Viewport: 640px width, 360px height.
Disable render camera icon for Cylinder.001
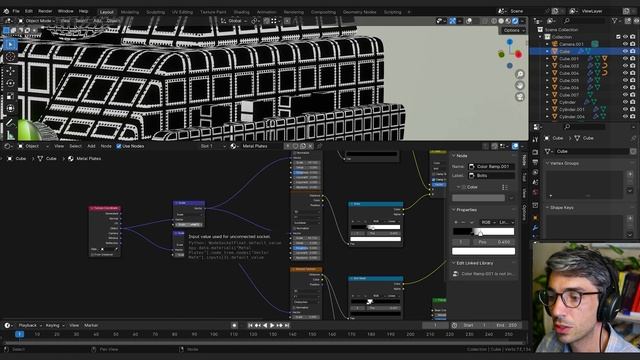click(x=633, y=109)
